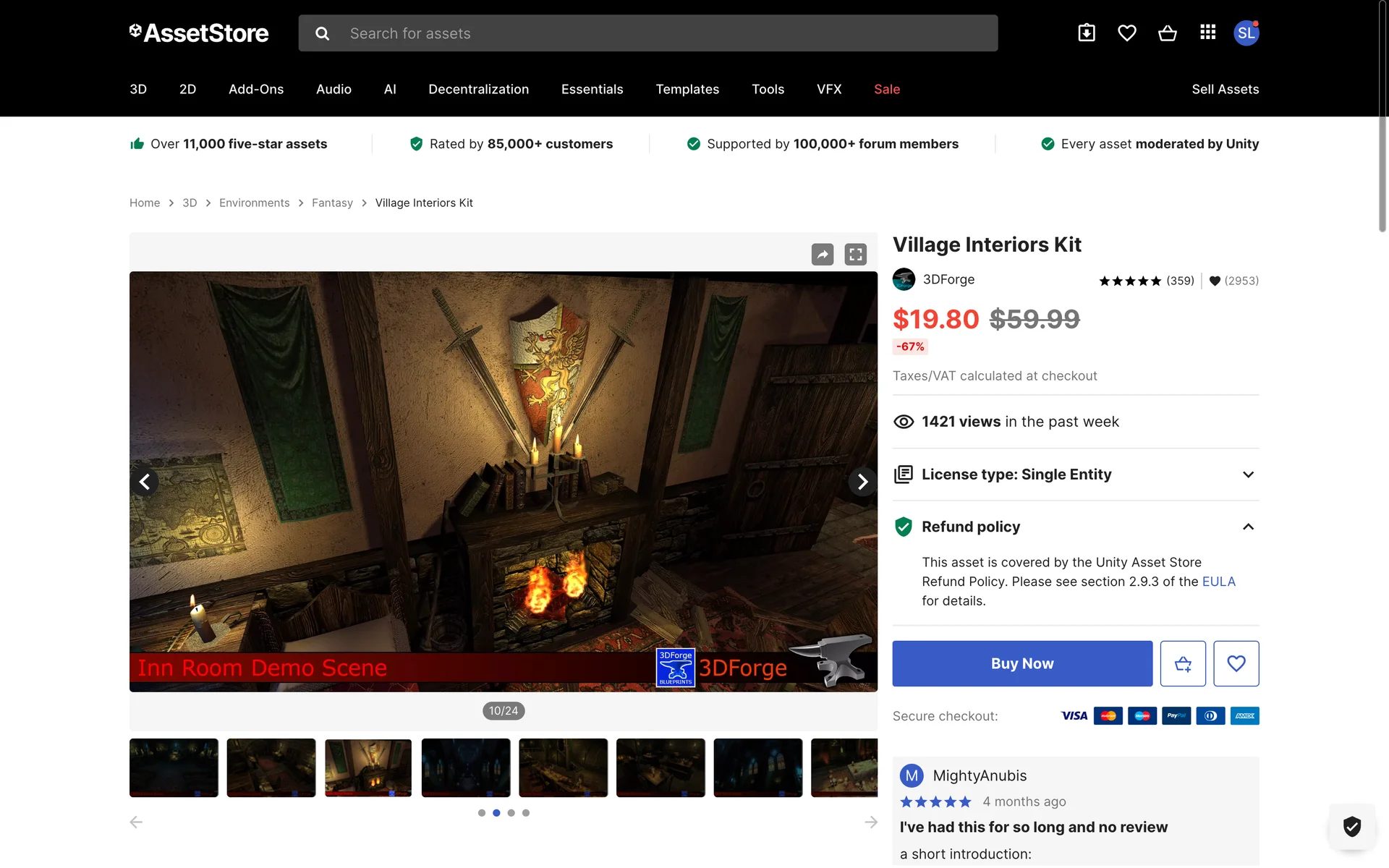Viewport: 1389px width, 868px height.
Task: Select the third carousel page dot
Action: coord(511,813)
